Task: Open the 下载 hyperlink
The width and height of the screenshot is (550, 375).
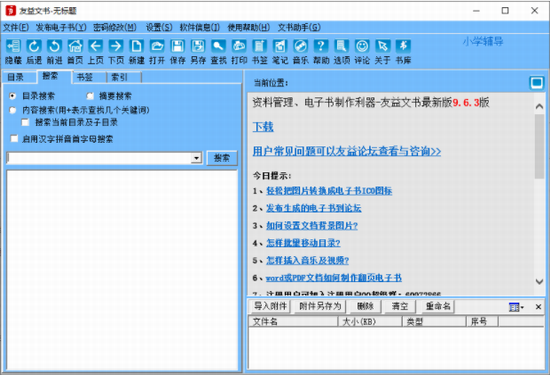Action: point(263,127)
